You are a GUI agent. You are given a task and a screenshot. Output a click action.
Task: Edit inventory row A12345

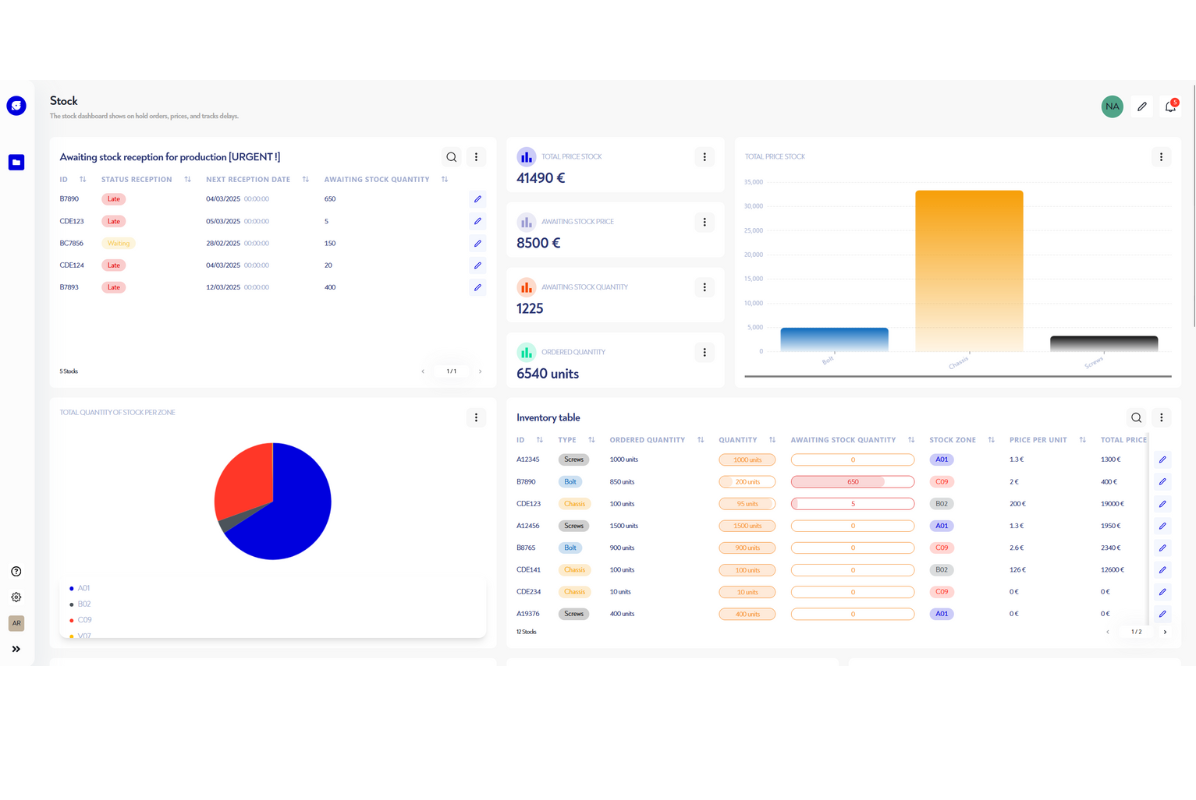(1162, 460)
